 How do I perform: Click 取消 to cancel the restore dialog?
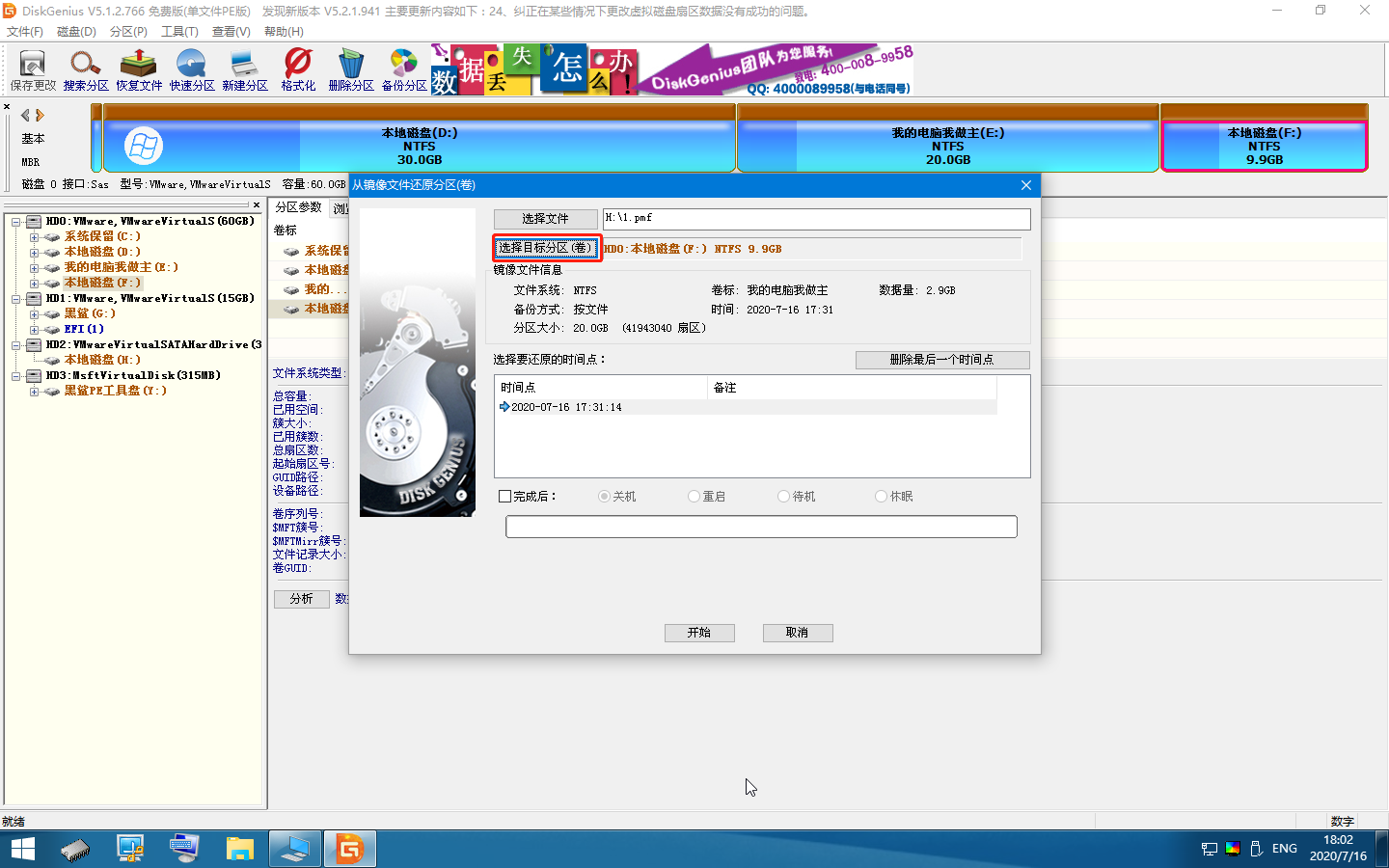(797, 633)
